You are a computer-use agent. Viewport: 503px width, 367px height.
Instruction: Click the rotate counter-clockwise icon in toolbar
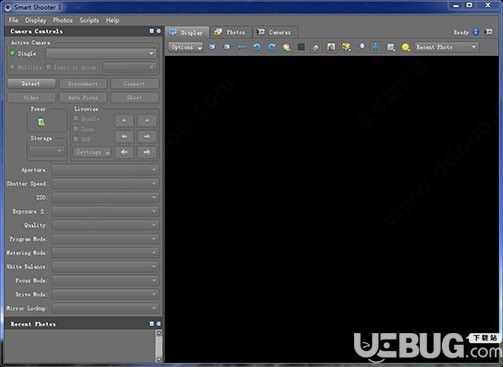[257, 47]
